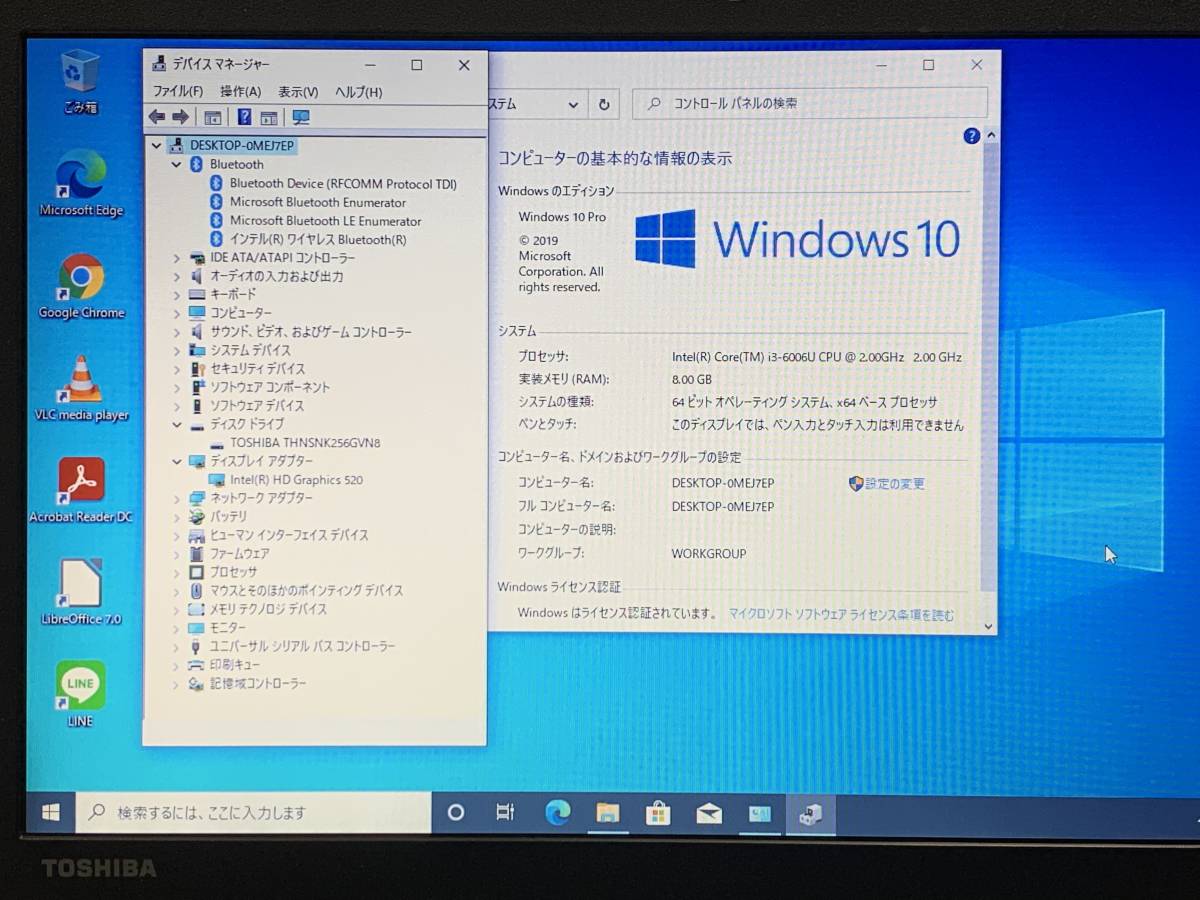1200x900 pixels.
Task: Expand the ネットワーク アダプター category
Action: click(177, 499)
